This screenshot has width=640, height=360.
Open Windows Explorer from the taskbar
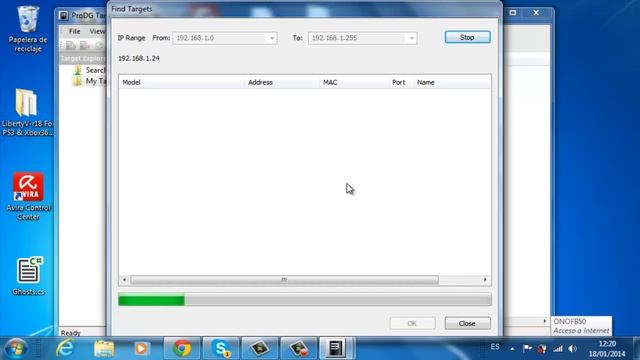pyautogui.click(x=104, y=349)
